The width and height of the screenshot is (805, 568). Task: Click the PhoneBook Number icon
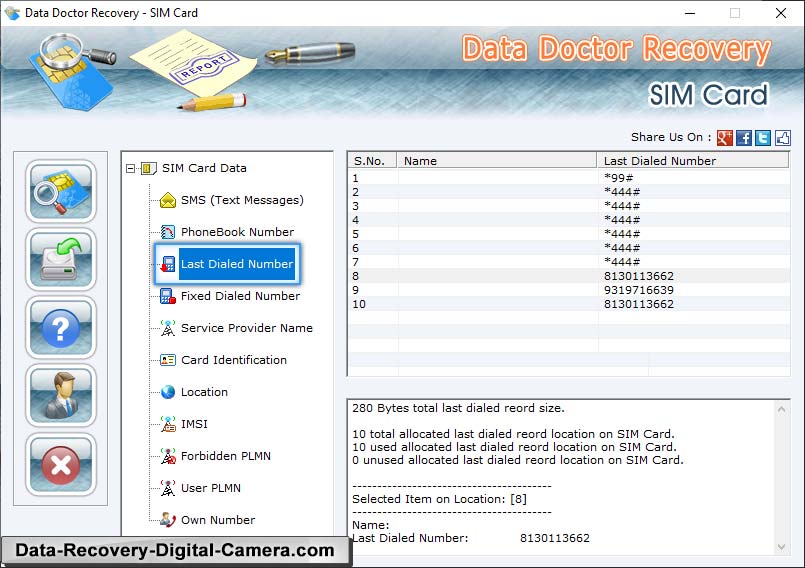pos(168,232)
